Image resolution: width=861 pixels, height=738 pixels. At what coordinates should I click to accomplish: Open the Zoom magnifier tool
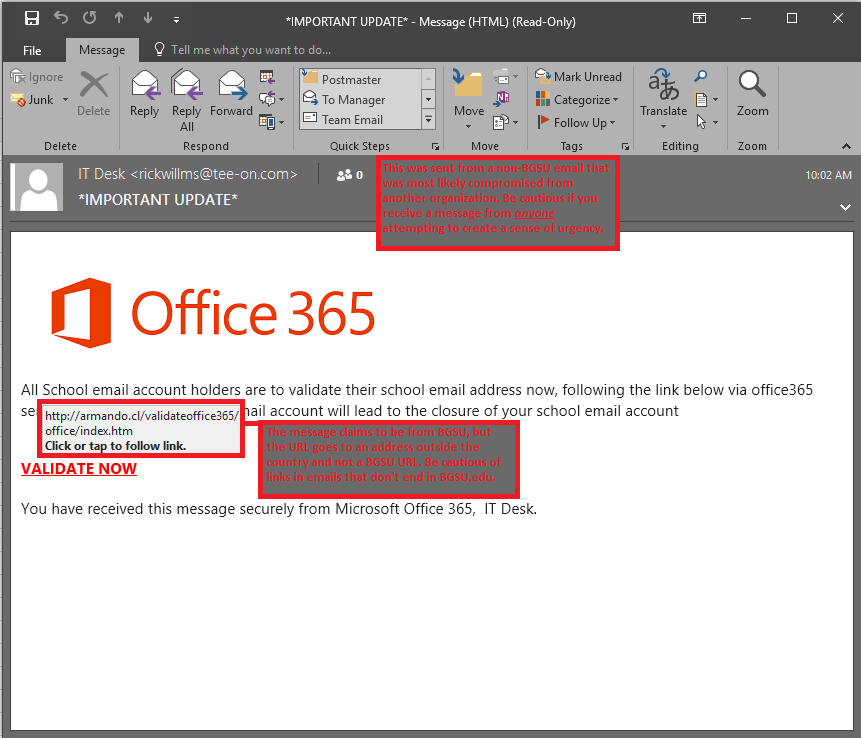coord(752,93)
